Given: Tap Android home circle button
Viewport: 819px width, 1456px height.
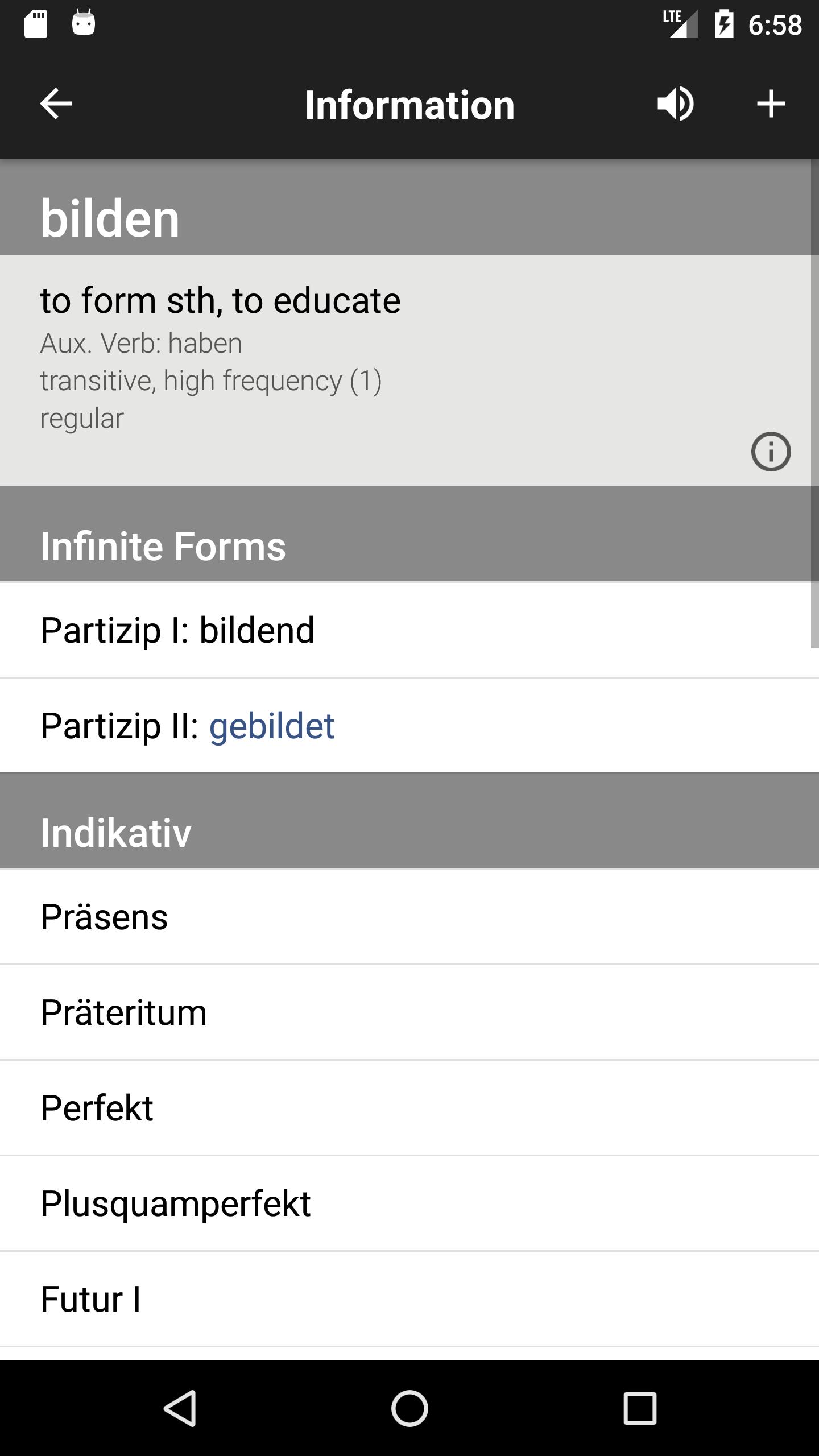Looking at the screenshot, I should [x=409, y=1408].
